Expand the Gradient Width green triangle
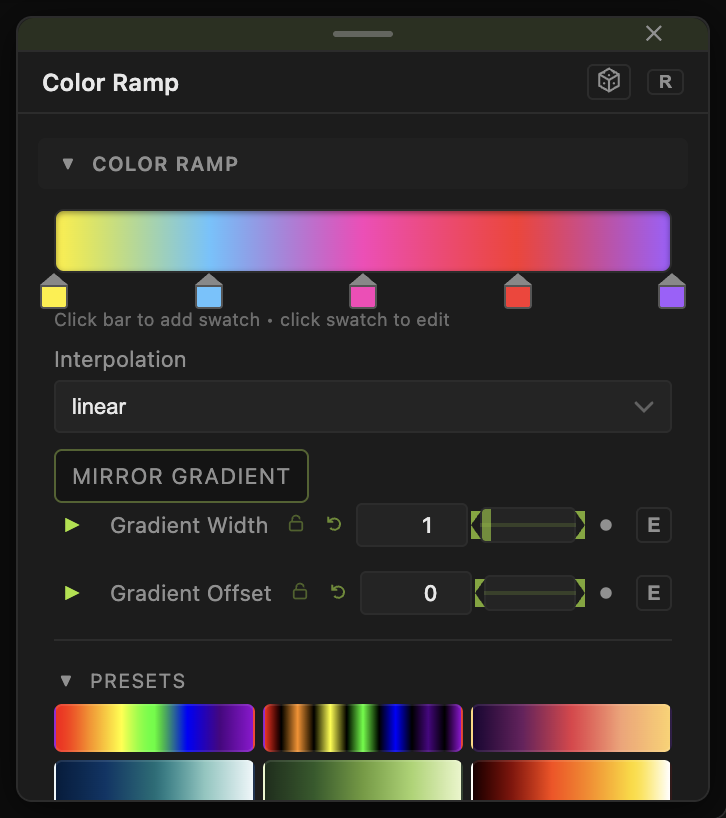726x818 pixels. pos(71,525)
